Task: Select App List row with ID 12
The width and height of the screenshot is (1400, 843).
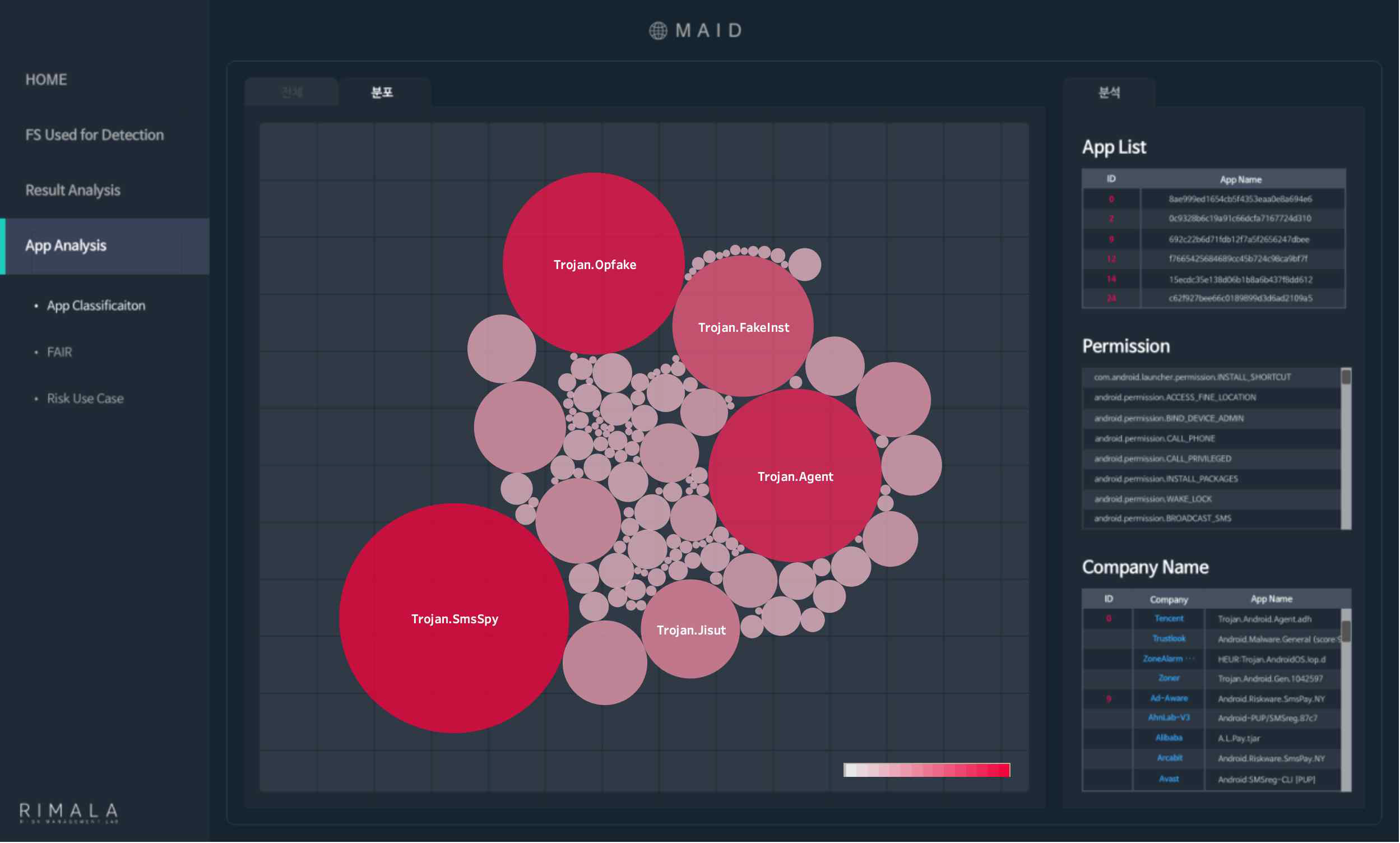Action: (x=1213, y=259)
